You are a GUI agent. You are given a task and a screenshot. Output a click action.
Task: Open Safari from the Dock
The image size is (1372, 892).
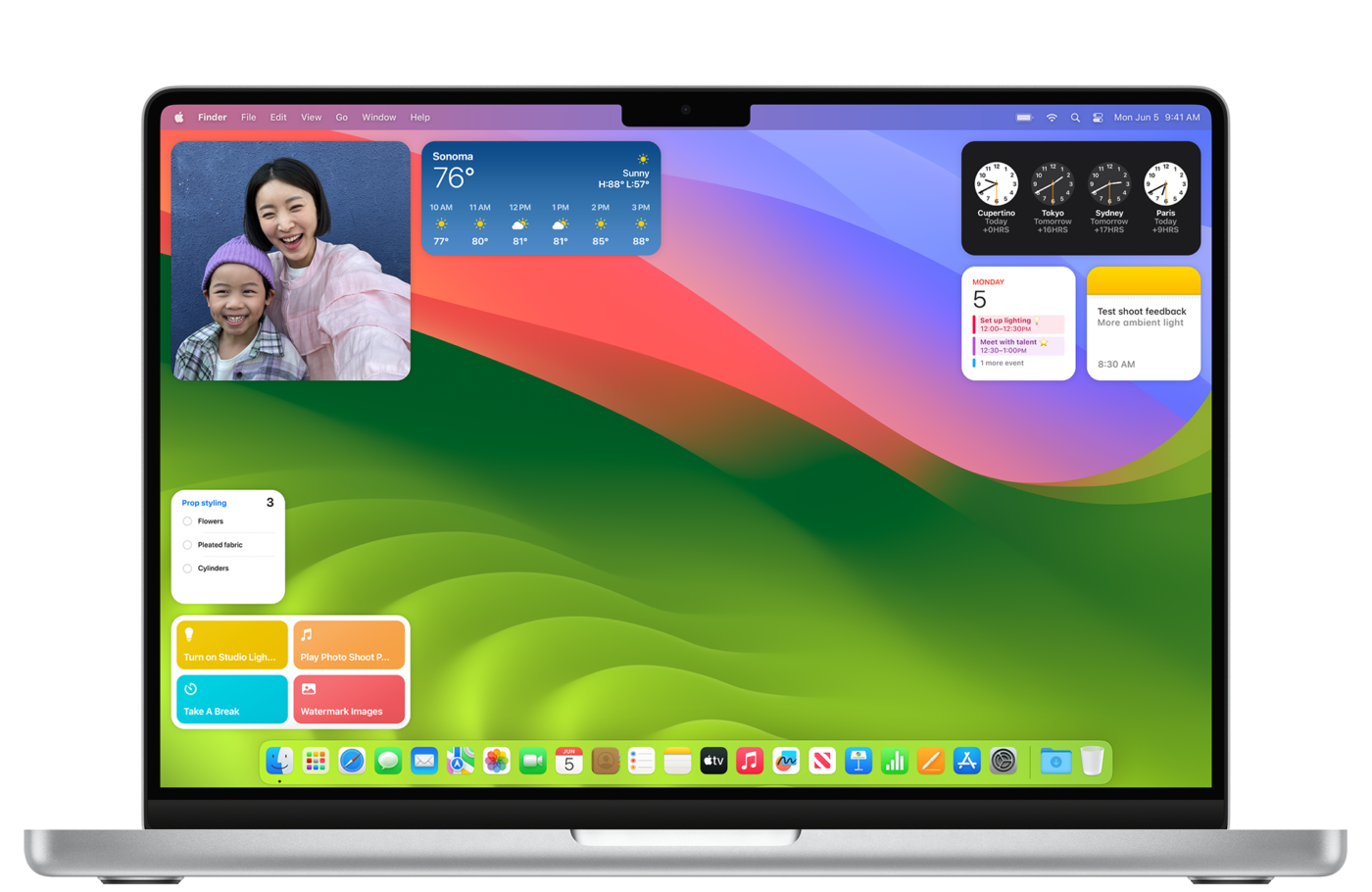point(352,761)
